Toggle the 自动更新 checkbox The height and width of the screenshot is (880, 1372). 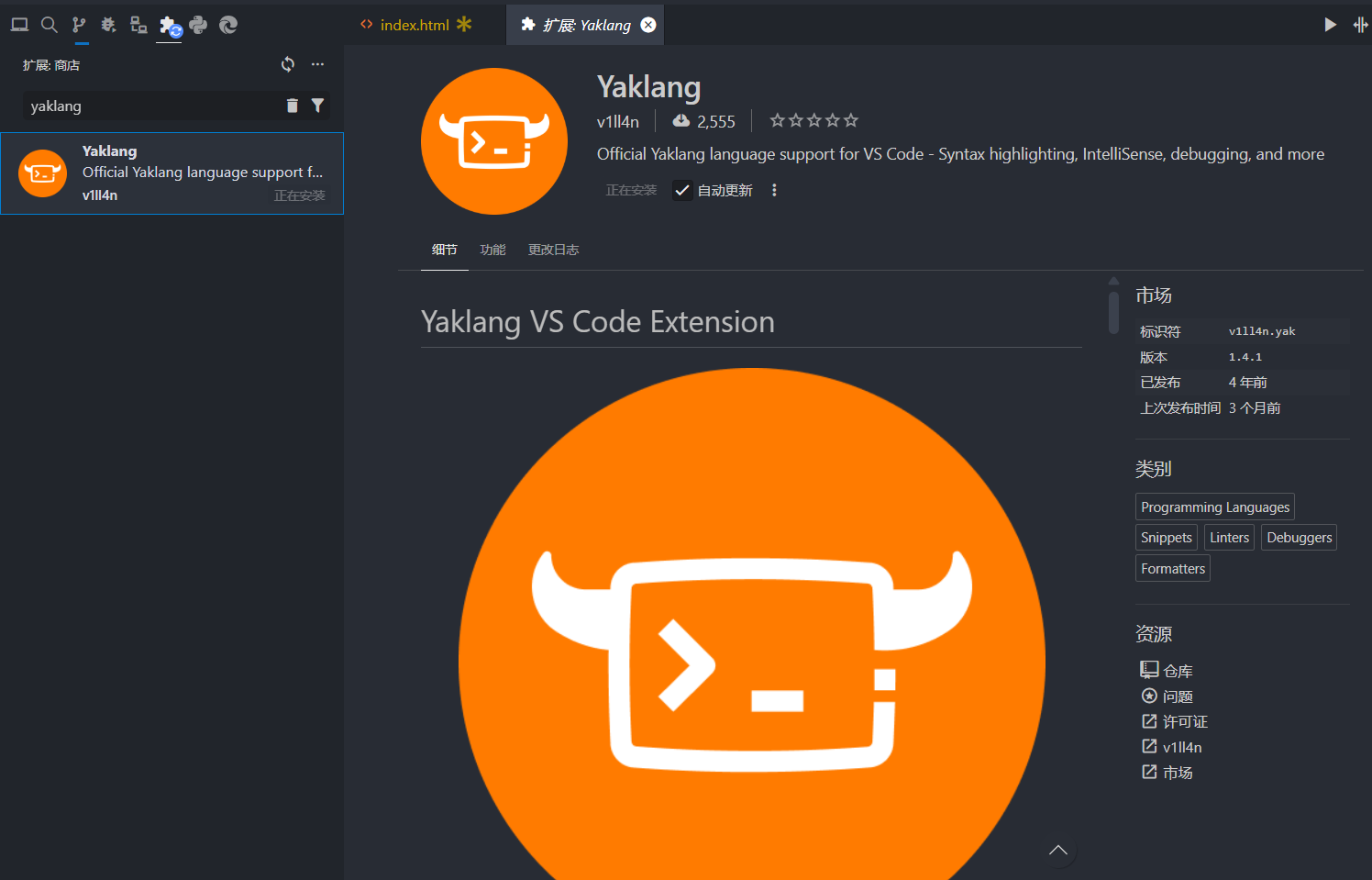pos(682,190)
